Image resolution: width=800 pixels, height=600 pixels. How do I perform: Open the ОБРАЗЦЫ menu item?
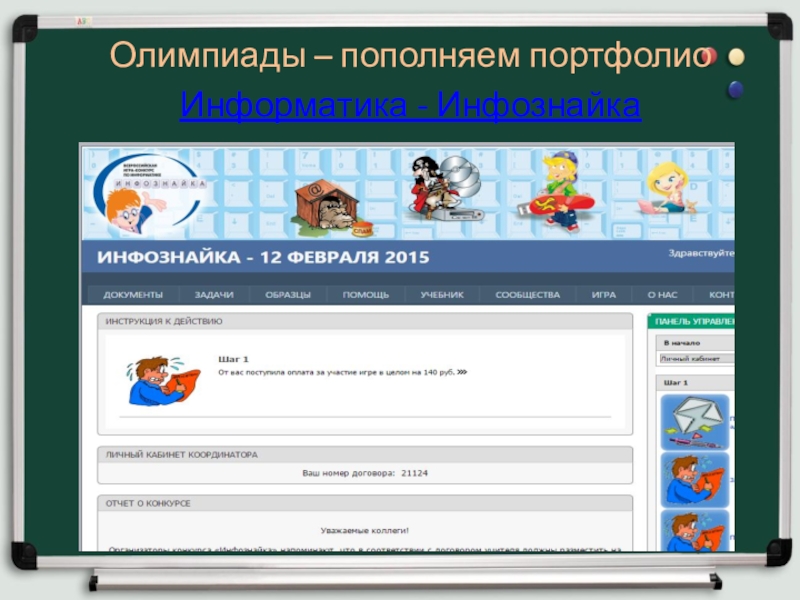point(288,295)
